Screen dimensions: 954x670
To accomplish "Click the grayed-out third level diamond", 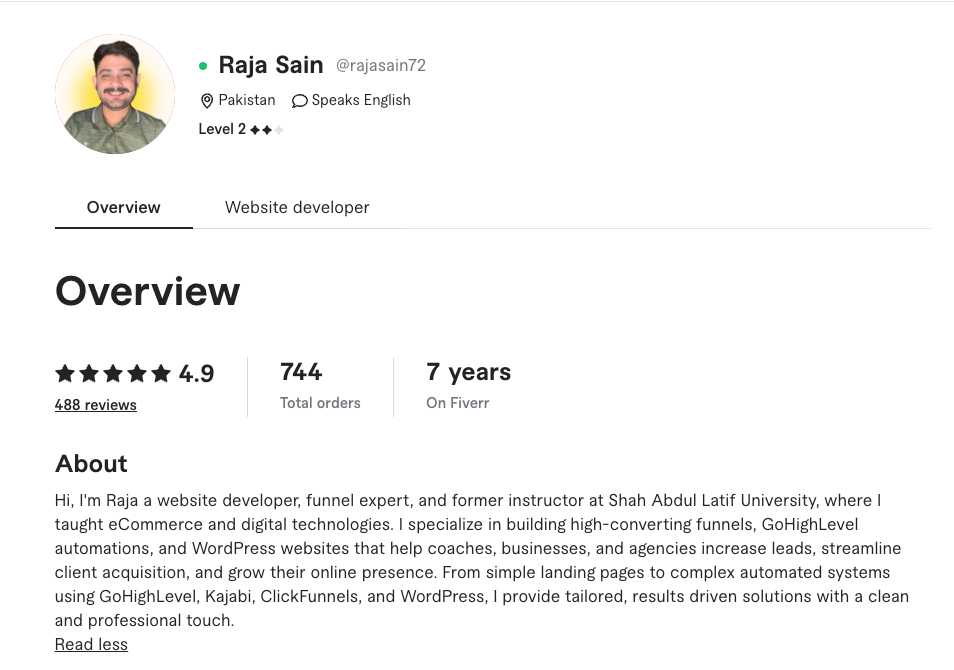I will (x=279, y=129).
